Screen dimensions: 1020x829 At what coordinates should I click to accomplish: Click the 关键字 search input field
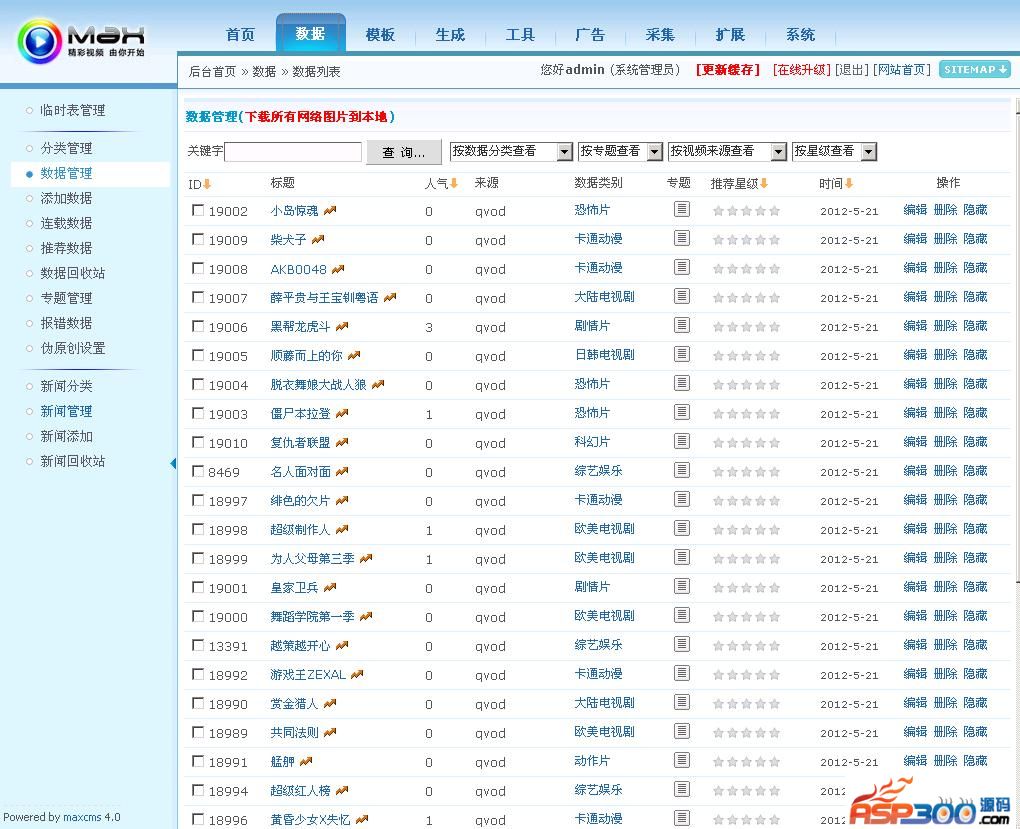tap(293, 152)
